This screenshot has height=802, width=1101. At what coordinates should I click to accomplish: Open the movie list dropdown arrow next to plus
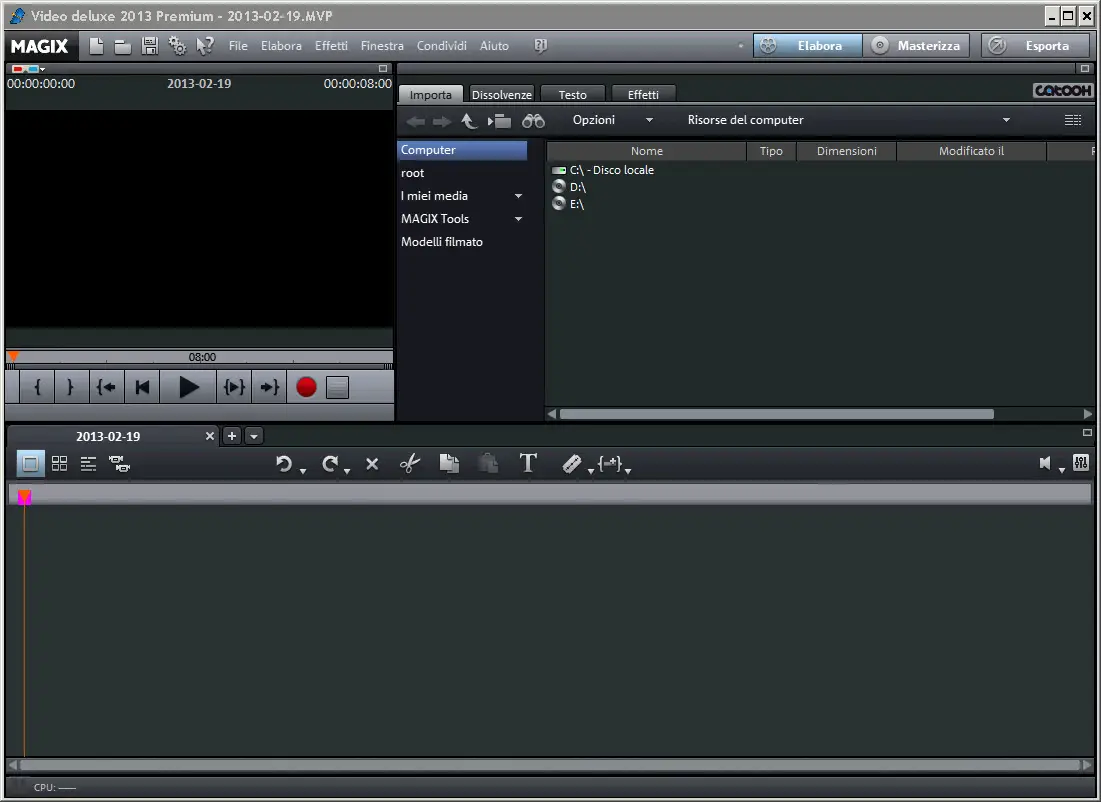coord(254,436)
